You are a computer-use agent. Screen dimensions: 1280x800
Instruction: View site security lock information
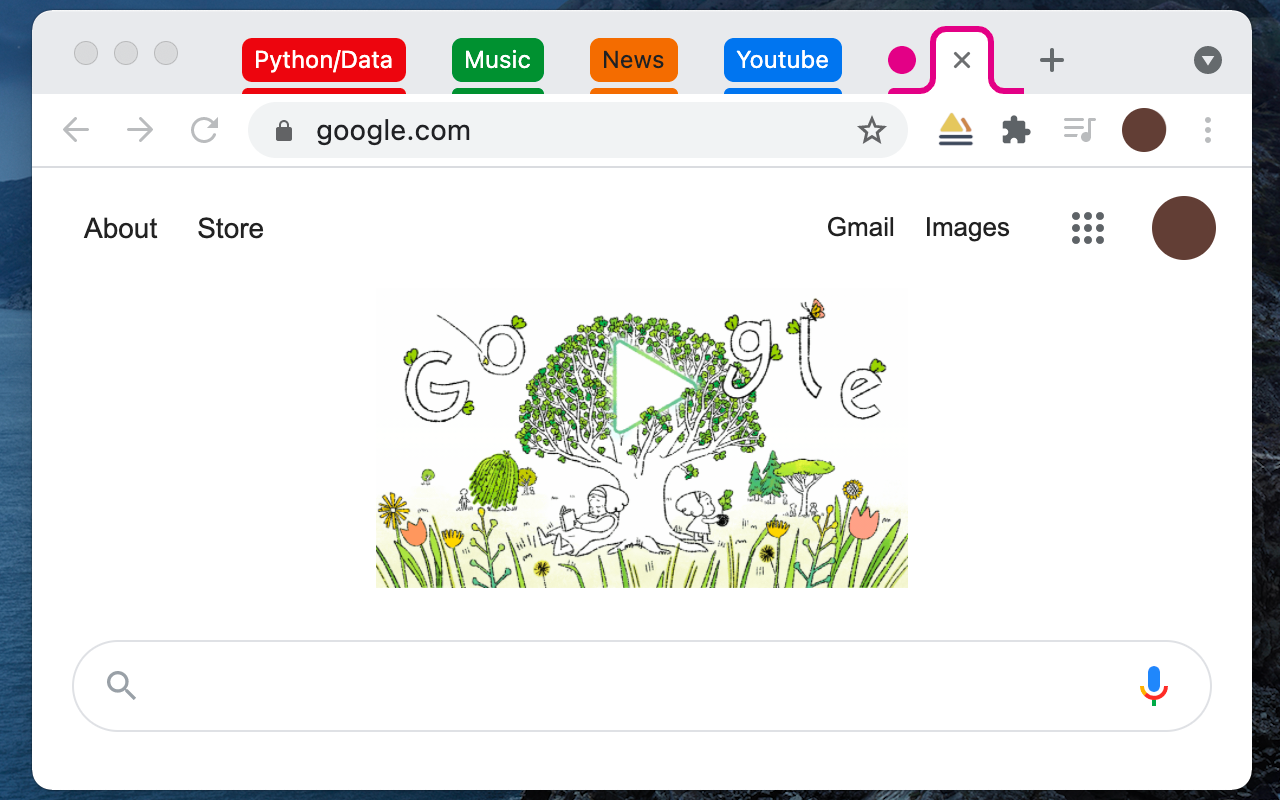pos(284,131)
